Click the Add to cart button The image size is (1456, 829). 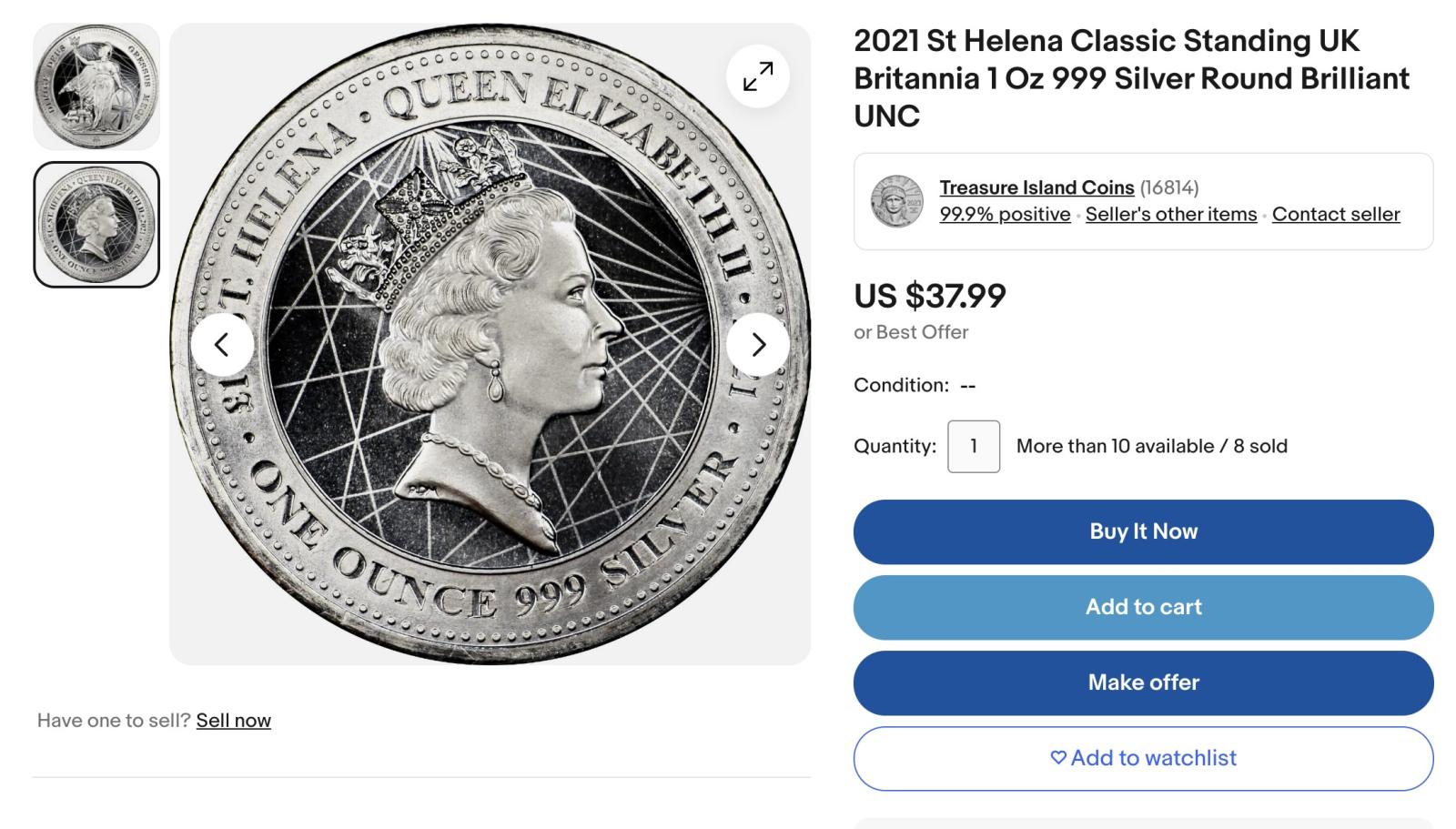point(1143,607)
